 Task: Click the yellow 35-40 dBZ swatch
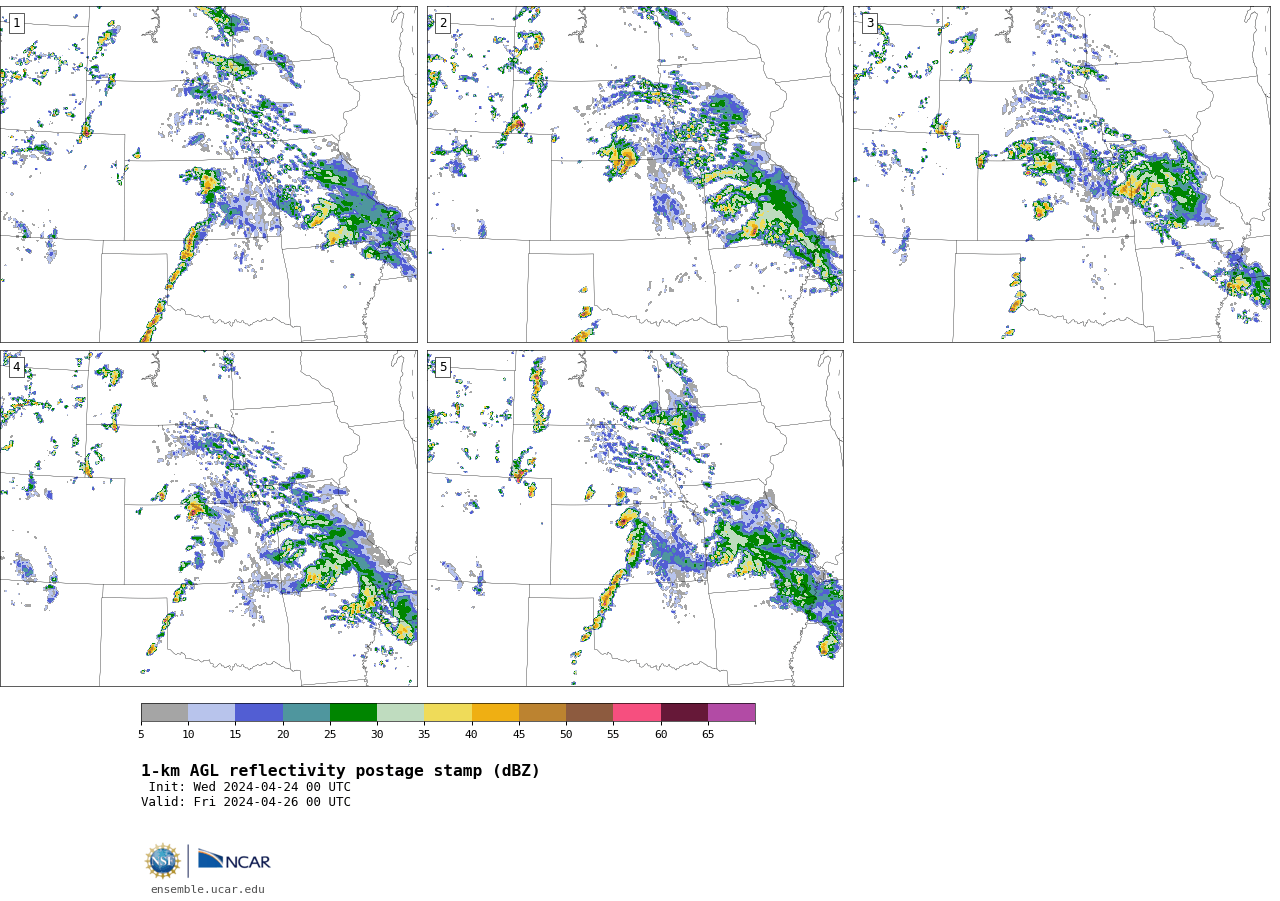(448, 712)
